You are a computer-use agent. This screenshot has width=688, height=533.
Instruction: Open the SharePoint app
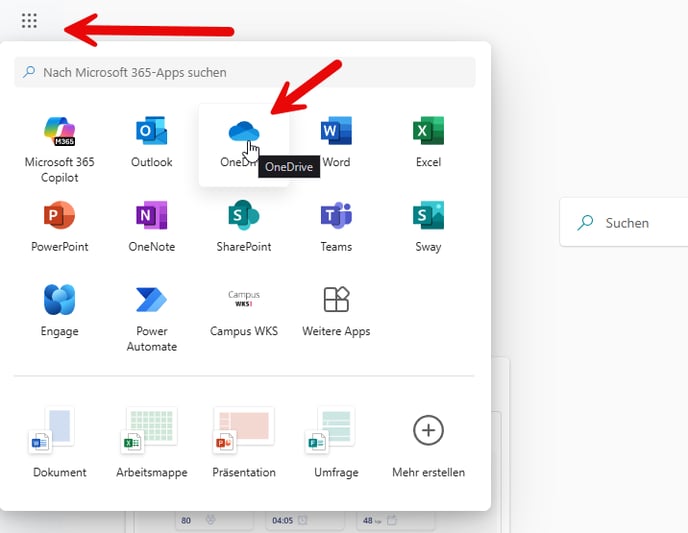coord(244,226)
